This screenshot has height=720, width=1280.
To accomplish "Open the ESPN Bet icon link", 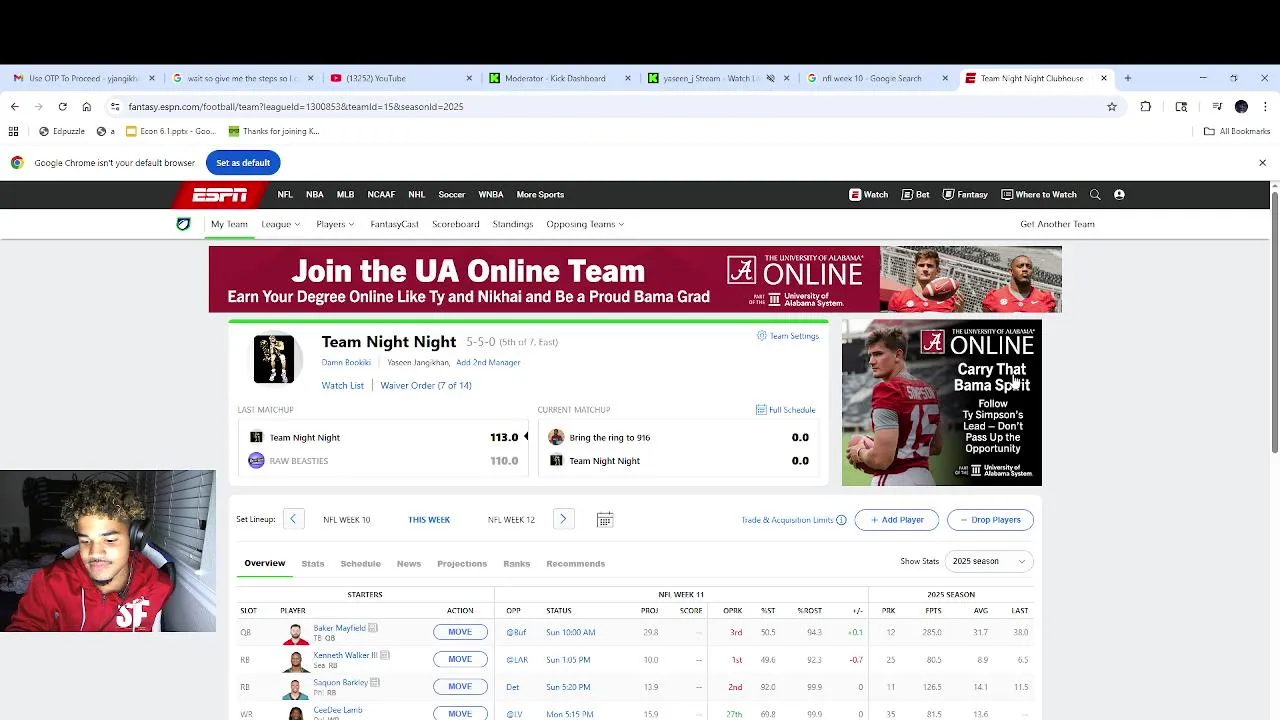I will pos(915,195).
